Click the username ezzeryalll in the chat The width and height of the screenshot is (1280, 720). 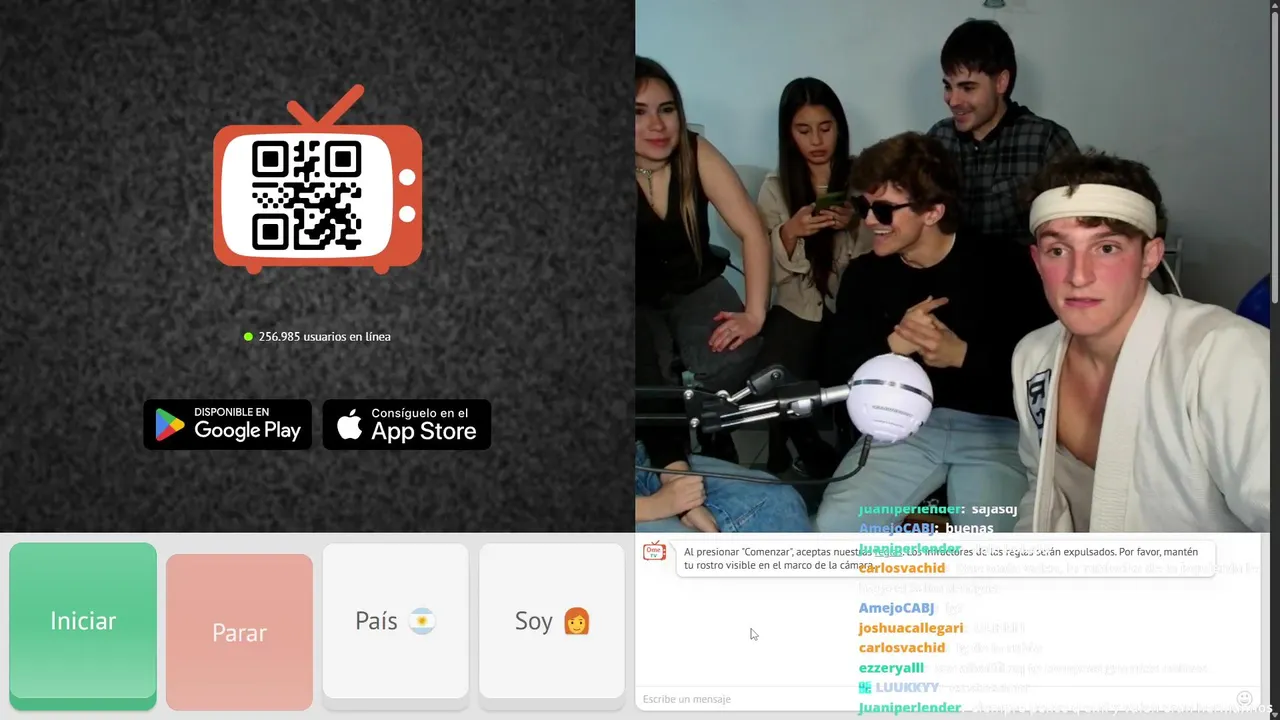[x=891, y=668]
